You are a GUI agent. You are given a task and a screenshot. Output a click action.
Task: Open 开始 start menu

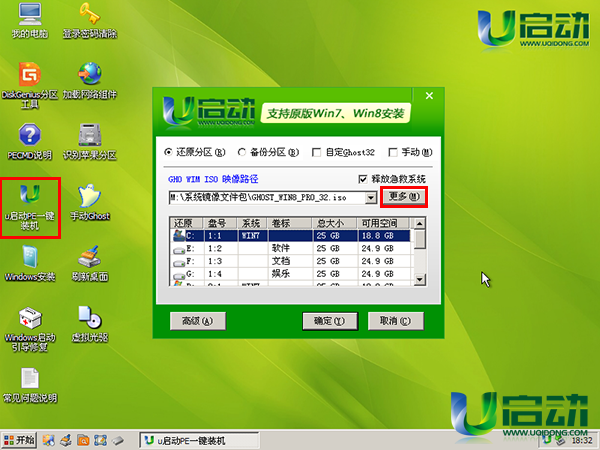point(19,440)
